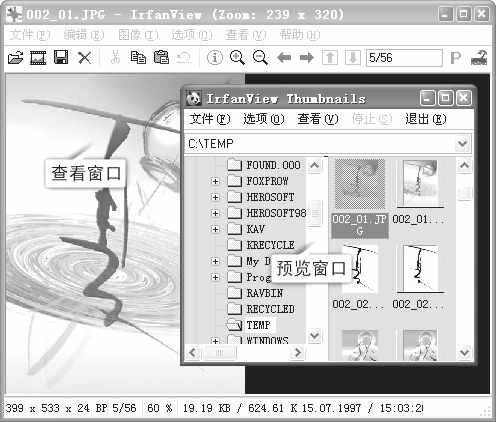Click the Paste clipboard icon
This screenshot has height=422, width=496.
click(x=161, y=58)
